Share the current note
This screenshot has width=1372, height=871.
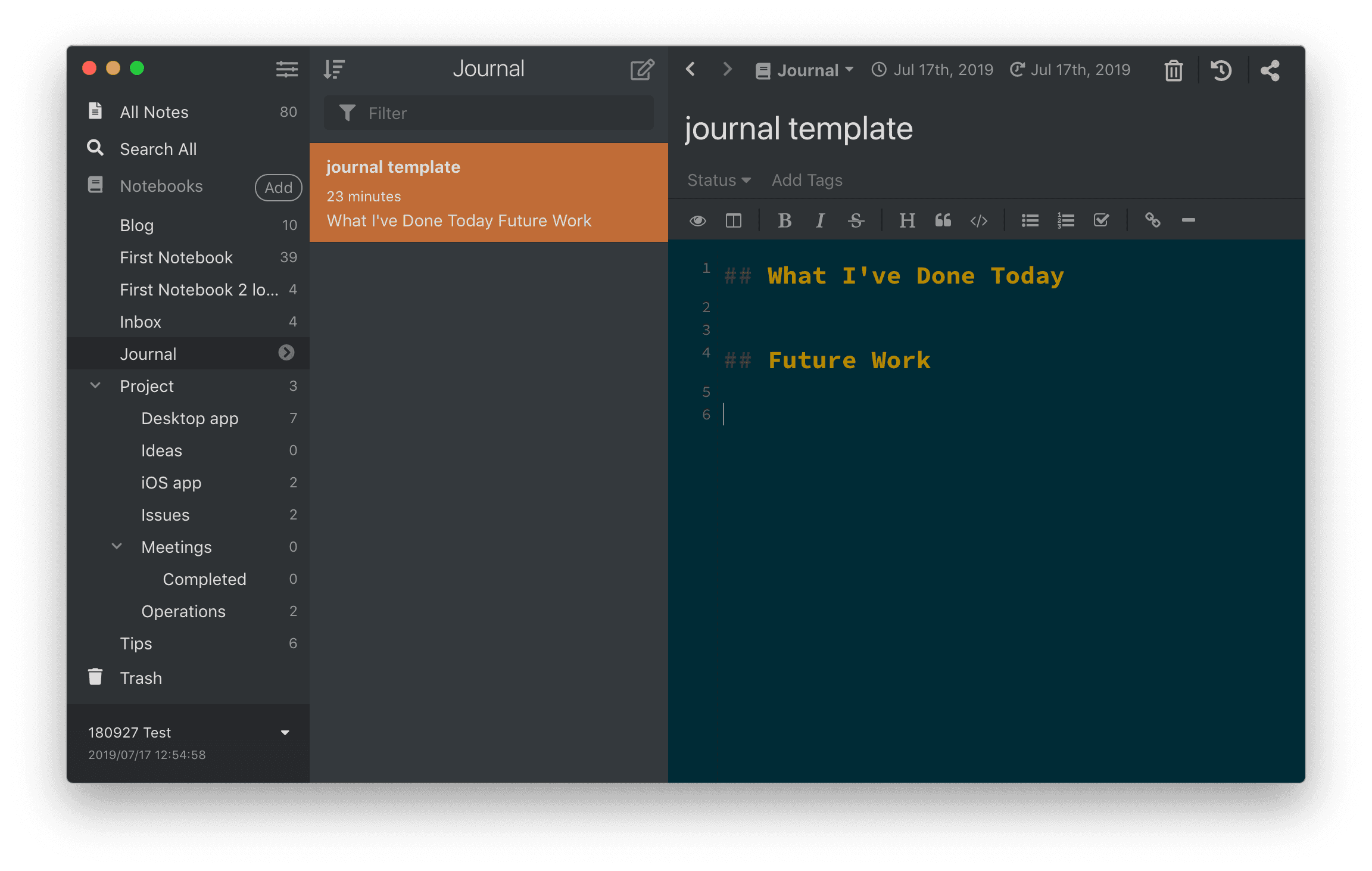pyautogui.click(x=1270, y=70)
